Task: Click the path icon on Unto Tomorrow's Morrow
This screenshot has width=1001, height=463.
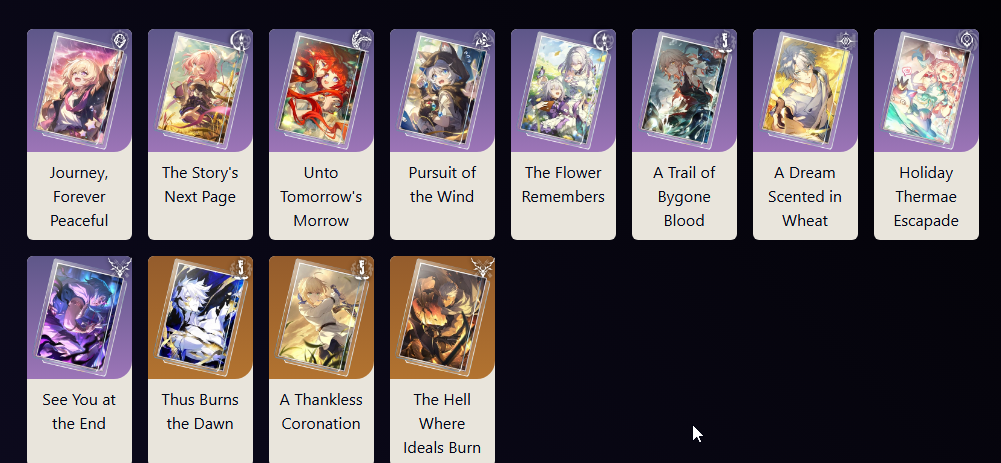Action: pyautogui.click(x=362, y=41)
